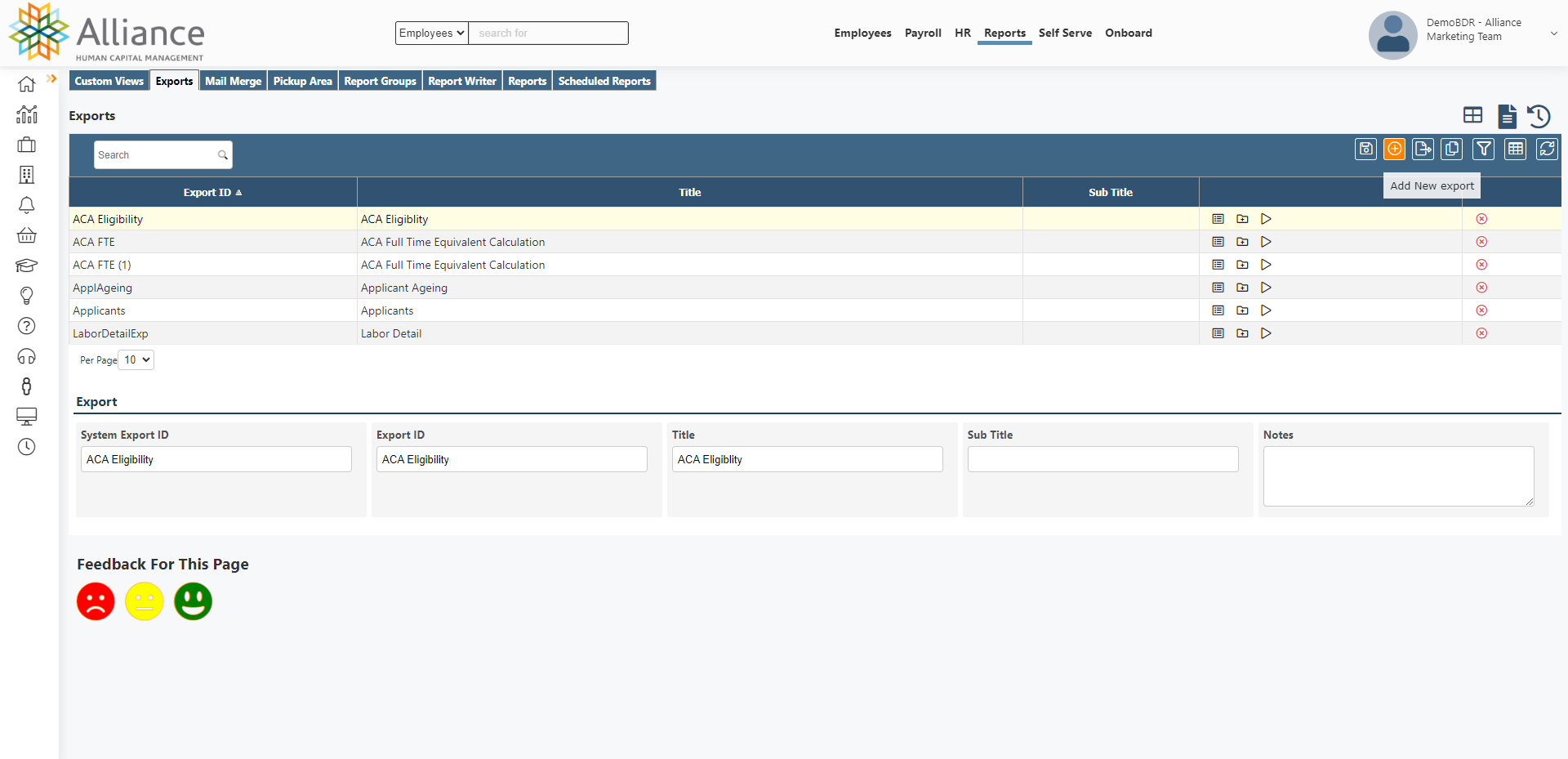Expand the sidebar with double-chevron

(51, 78)
